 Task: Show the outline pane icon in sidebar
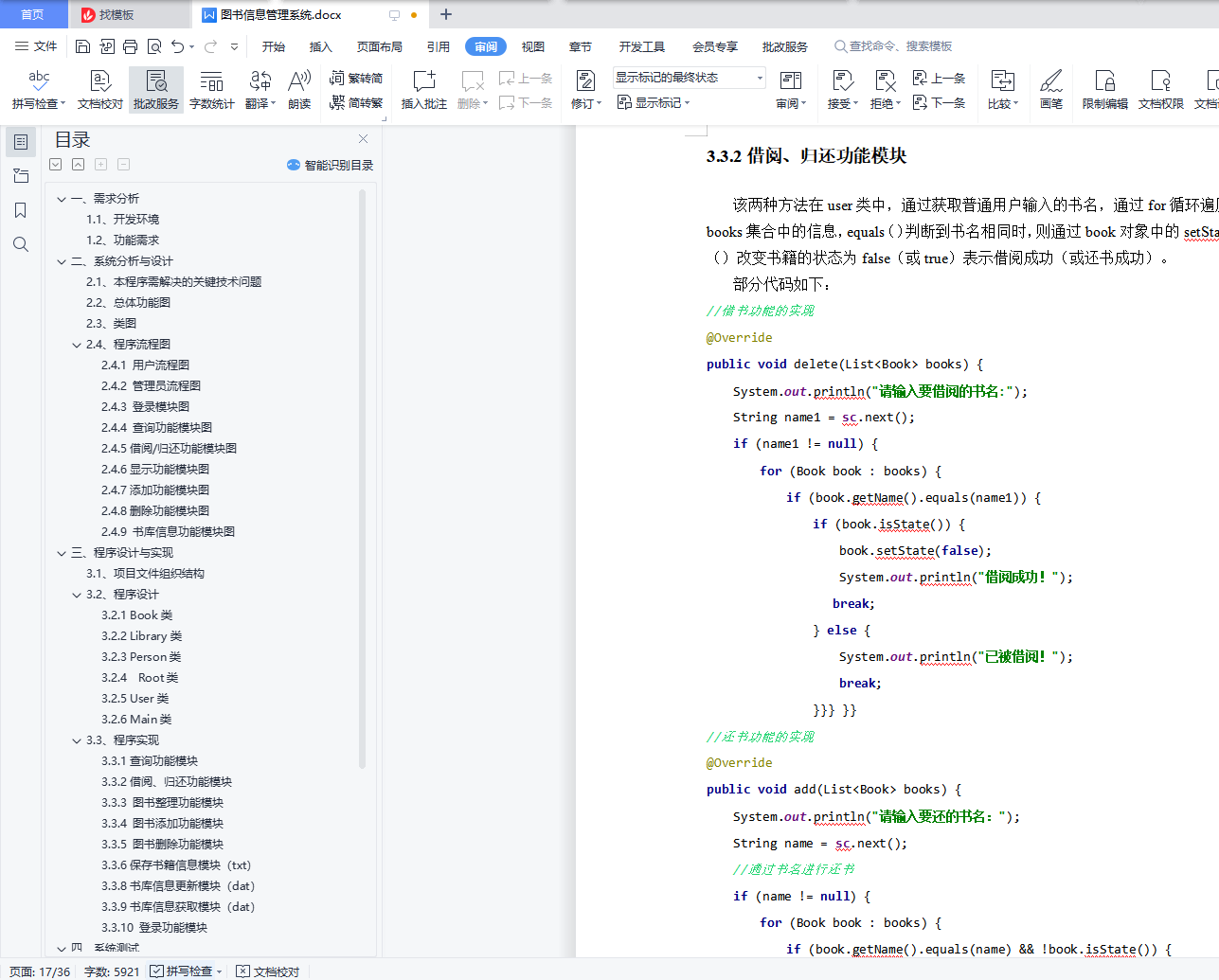tap(21, 142)
